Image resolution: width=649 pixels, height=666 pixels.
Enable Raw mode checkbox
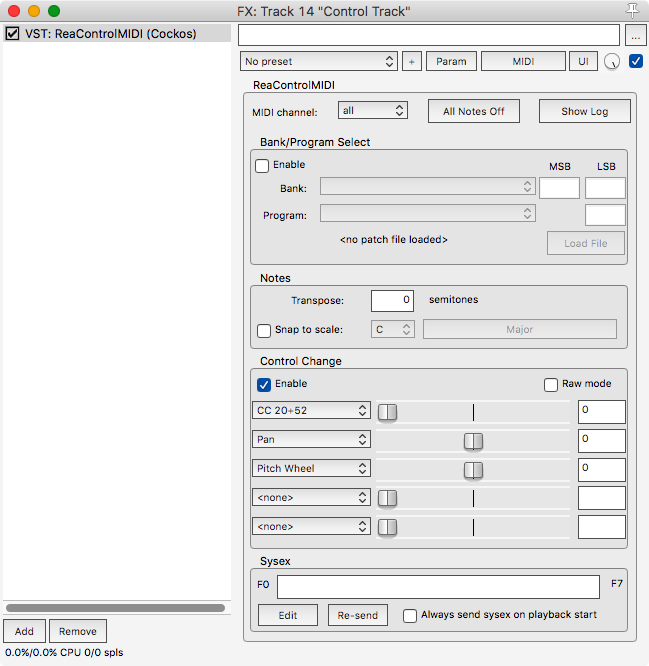[551, 384]
